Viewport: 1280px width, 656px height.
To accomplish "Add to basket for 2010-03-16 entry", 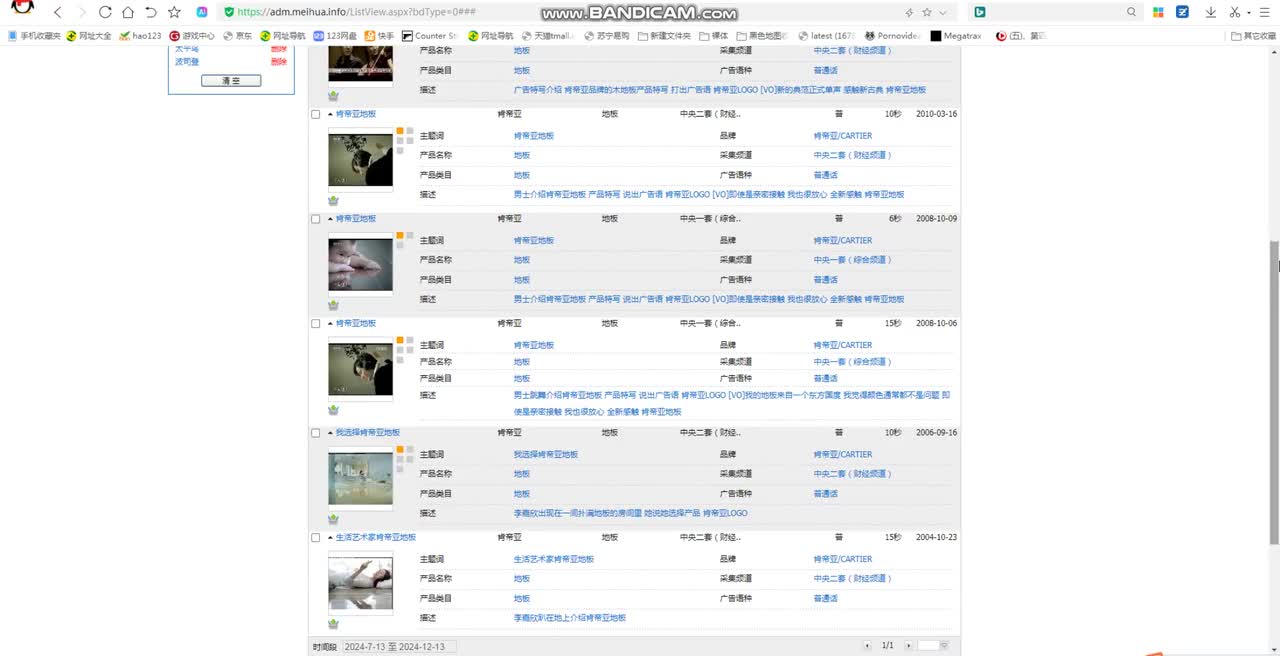I will pos(333,200).
